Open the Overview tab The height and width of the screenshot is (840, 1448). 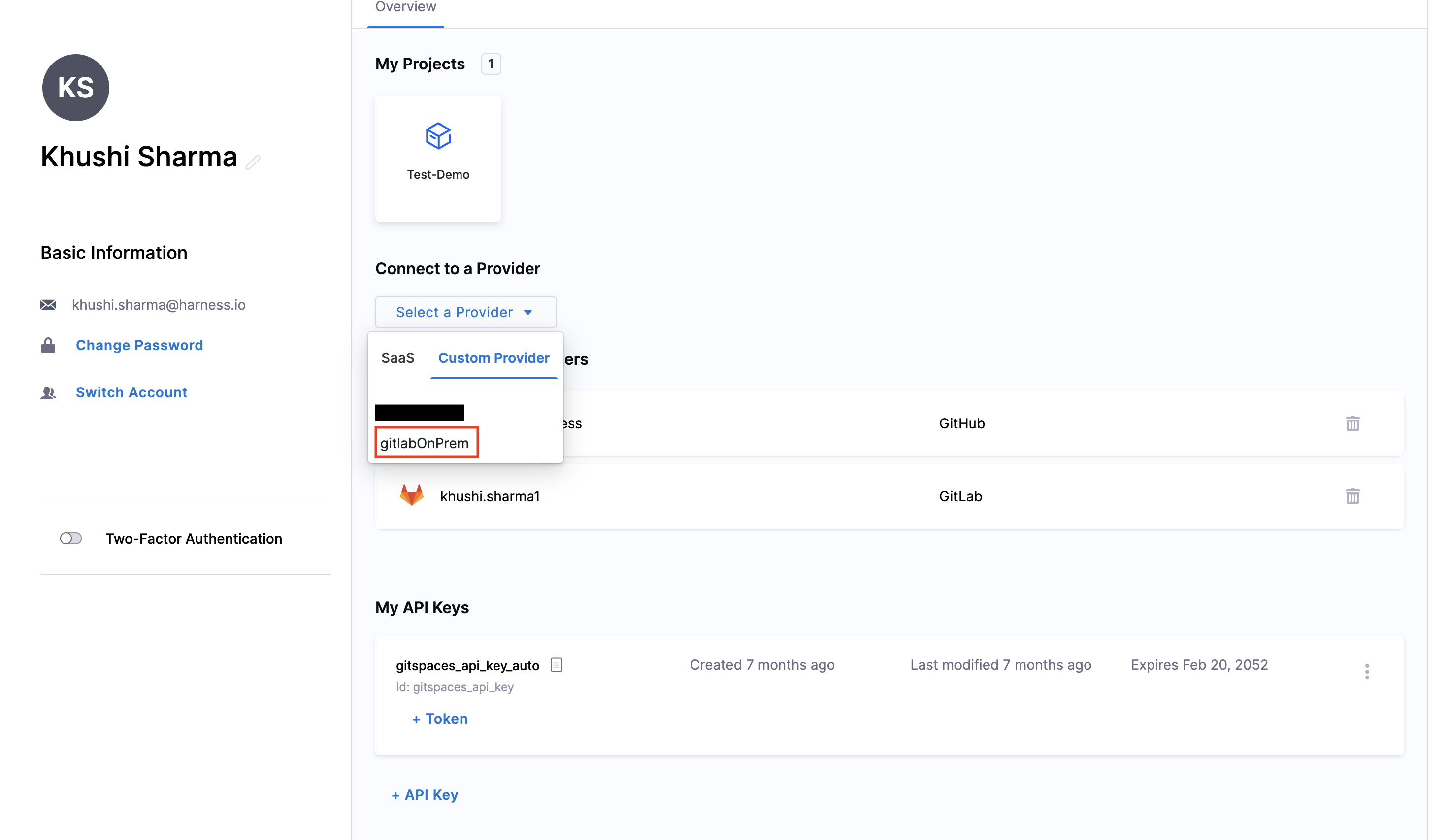click(406, 8)
